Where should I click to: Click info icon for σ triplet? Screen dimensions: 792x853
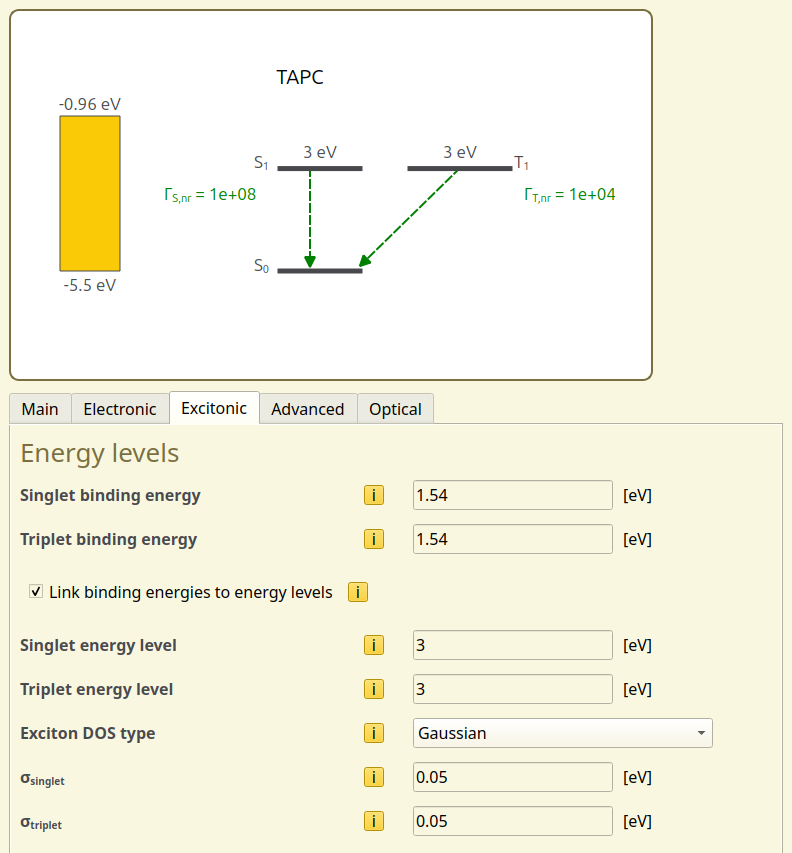pos(373,822)
